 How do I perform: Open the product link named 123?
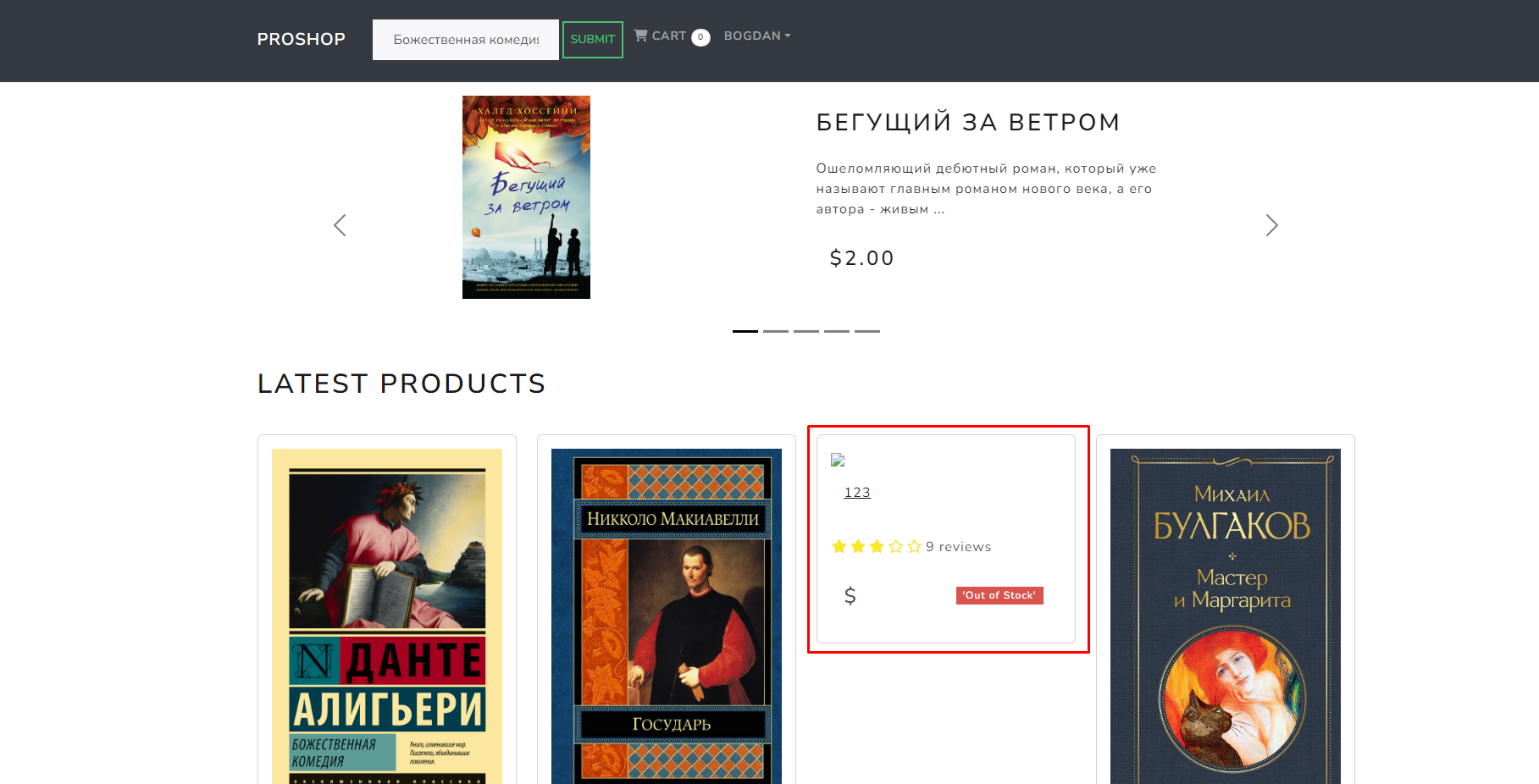tap(857, 493)
